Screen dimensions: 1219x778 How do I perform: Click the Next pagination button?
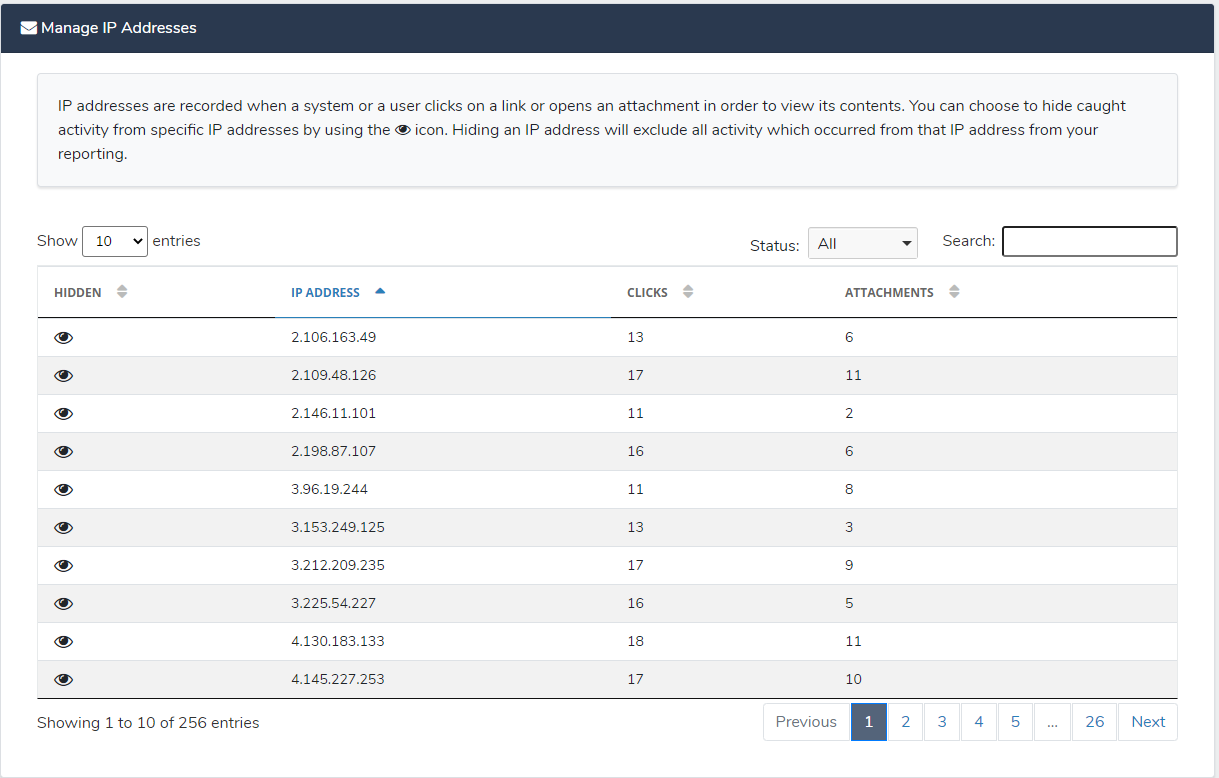(x=1147, y=721)
